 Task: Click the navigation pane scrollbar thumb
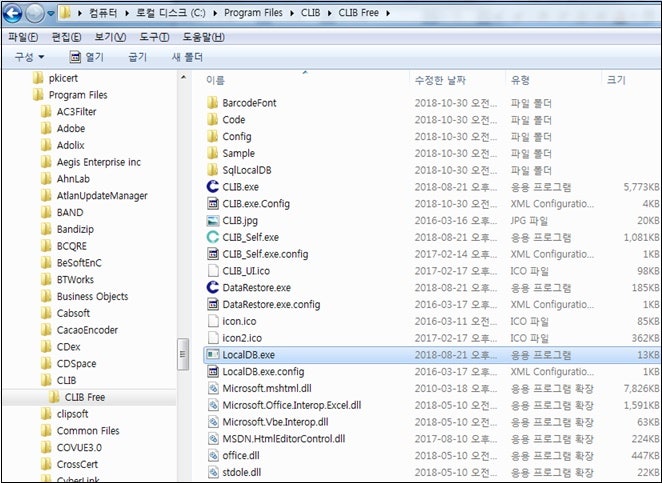182,354
